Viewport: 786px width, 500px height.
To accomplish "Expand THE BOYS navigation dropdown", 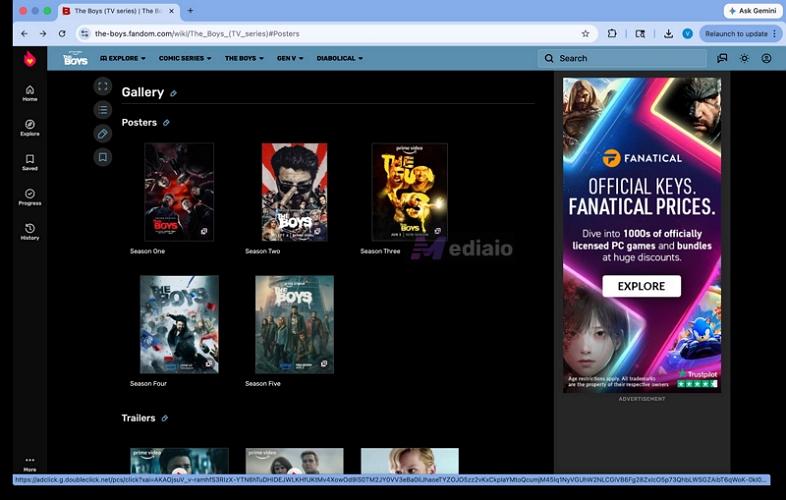I will pyautogui.click(x=244, y=58).
